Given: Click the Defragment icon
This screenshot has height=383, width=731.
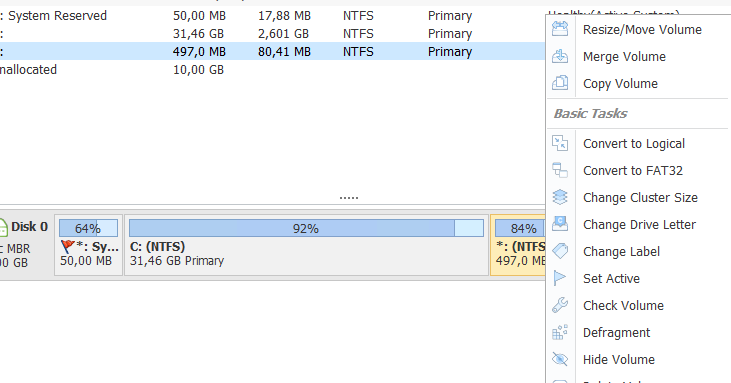Looking at the screenshot, I should click(560, 332).
